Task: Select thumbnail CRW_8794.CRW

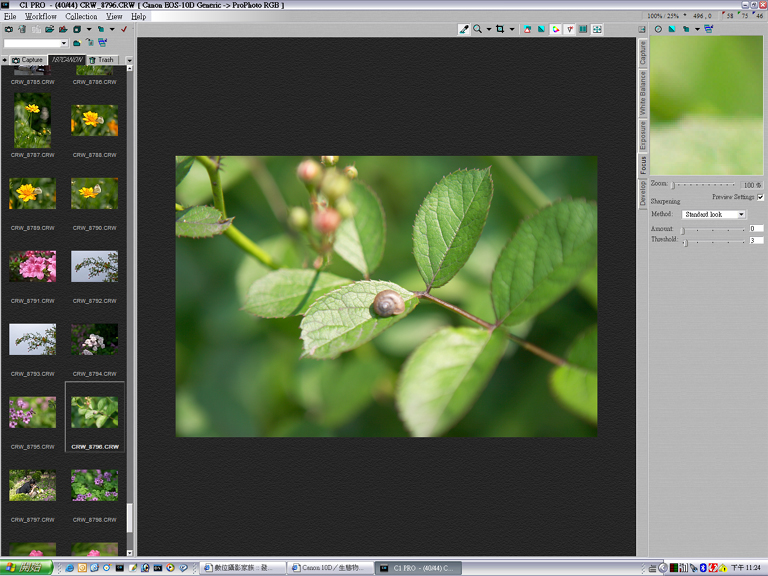Action: 95,339
